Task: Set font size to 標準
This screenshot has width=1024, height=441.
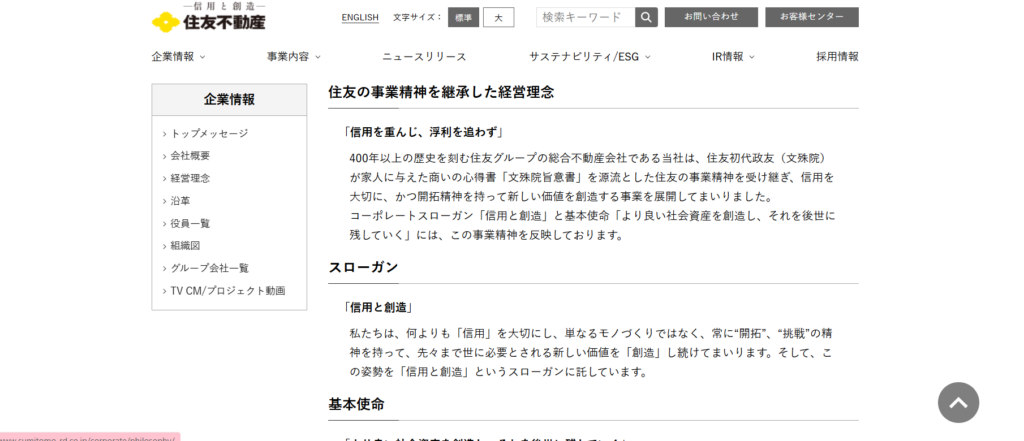Action: [463, 18]
